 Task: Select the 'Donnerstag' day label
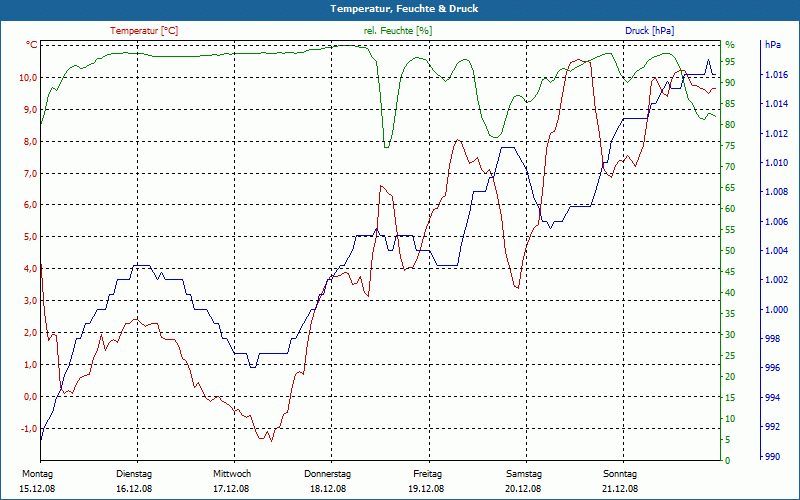point(328,473)
